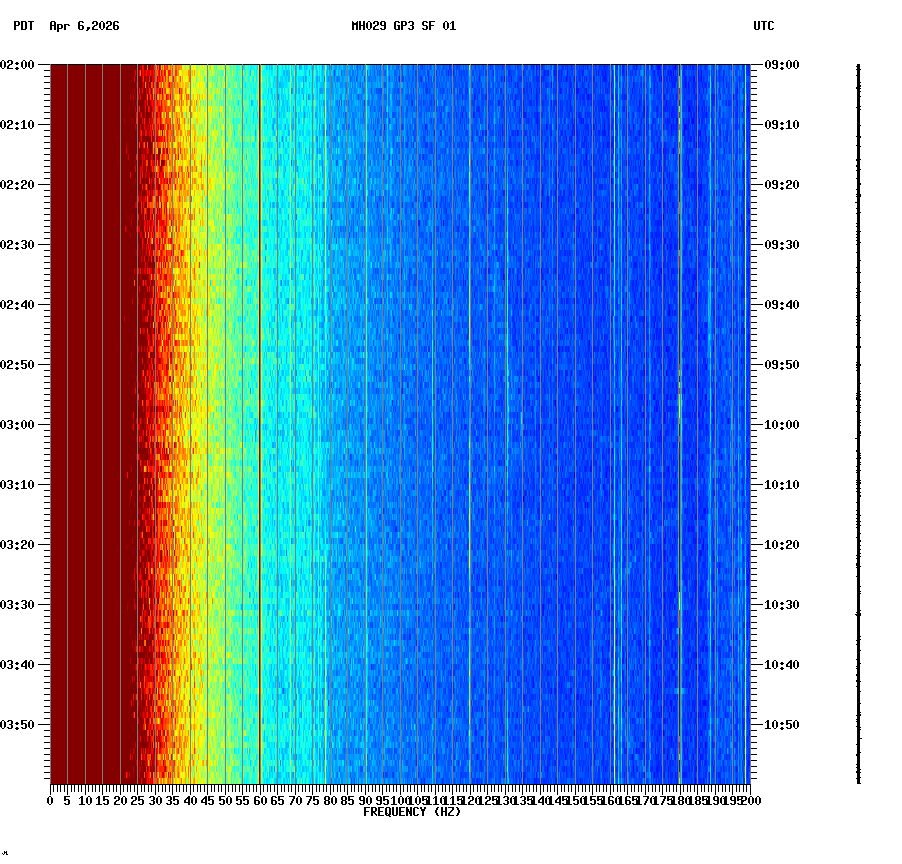Click the 100 Hz frequency tick label
902x864 pixels.
[399, 800]
